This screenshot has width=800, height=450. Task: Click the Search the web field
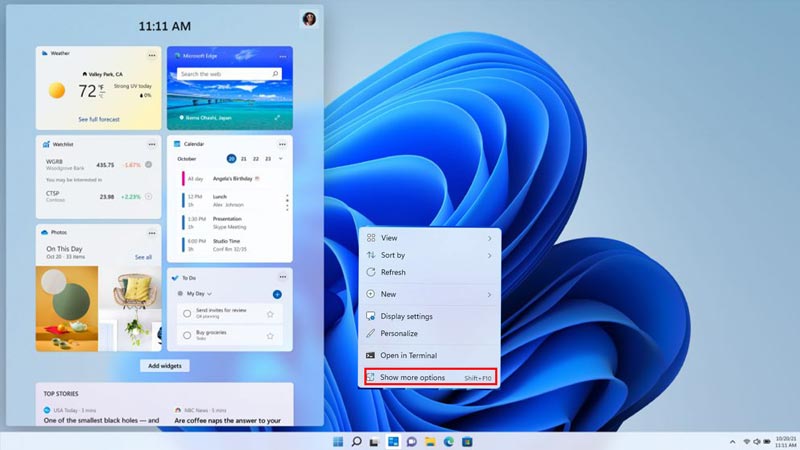229,74
